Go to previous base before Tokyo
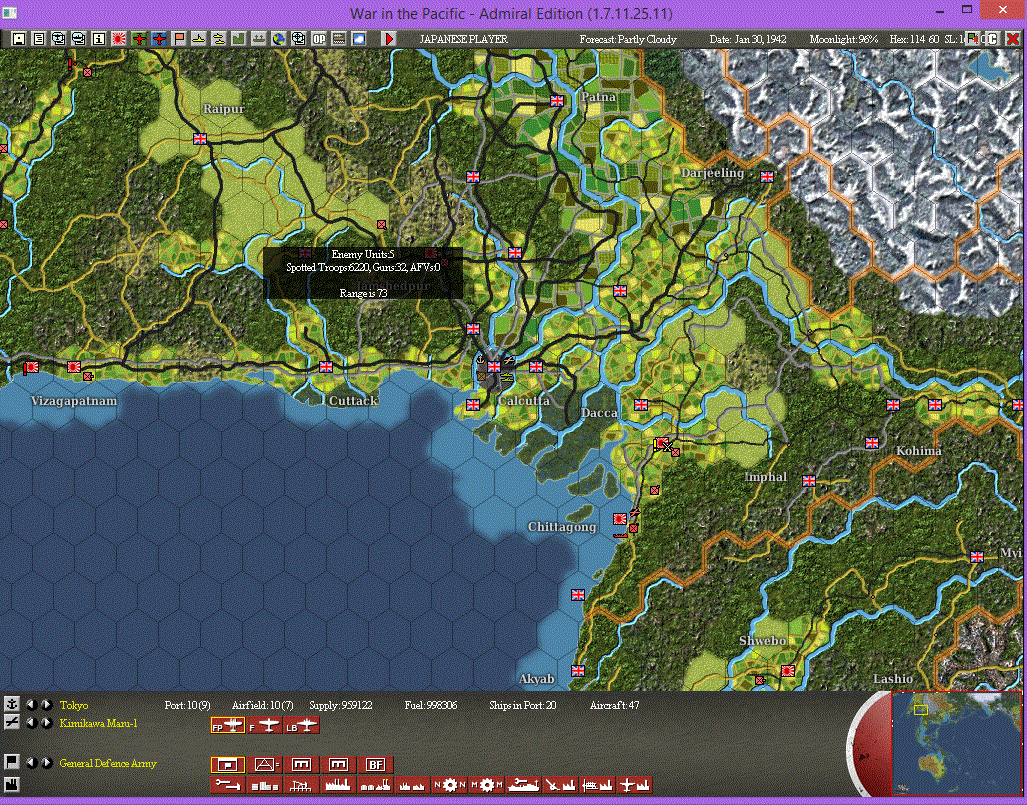This screenshot has width=1027, height=805. pyautogui.click(x=31, y=705)
